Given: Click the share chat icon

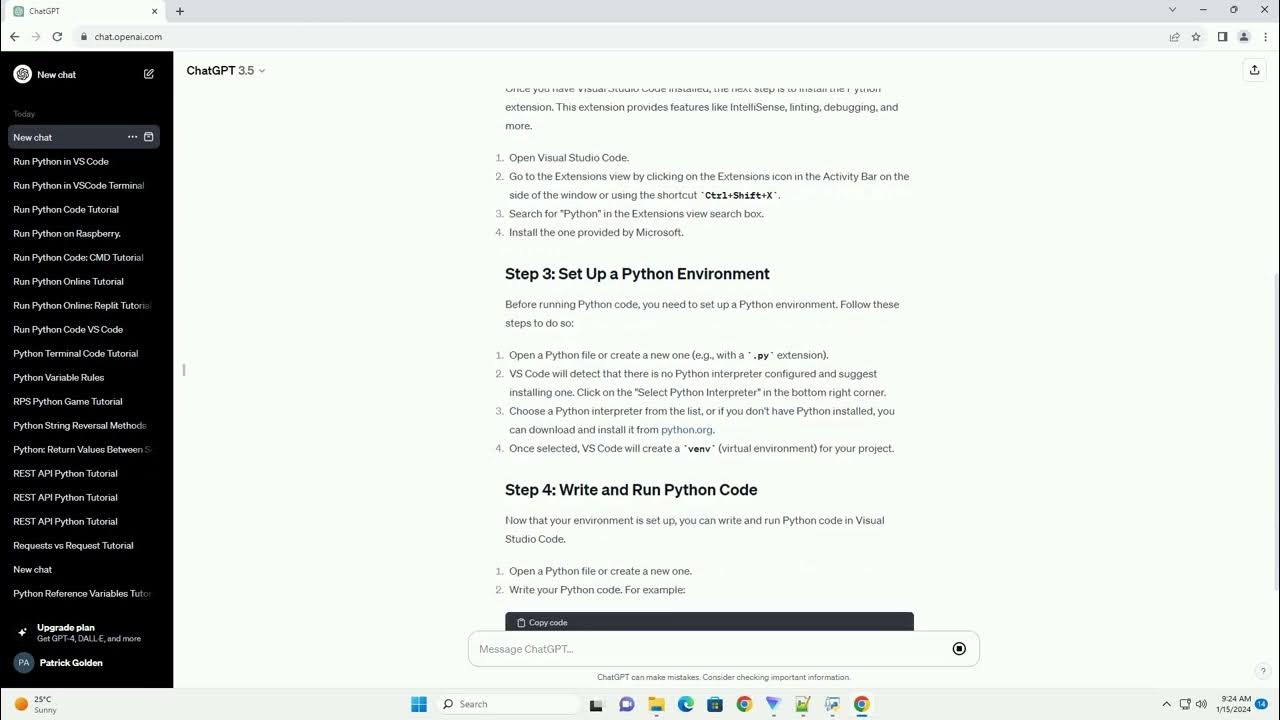Looking at the screenshot, I should tap(1254, 70).
